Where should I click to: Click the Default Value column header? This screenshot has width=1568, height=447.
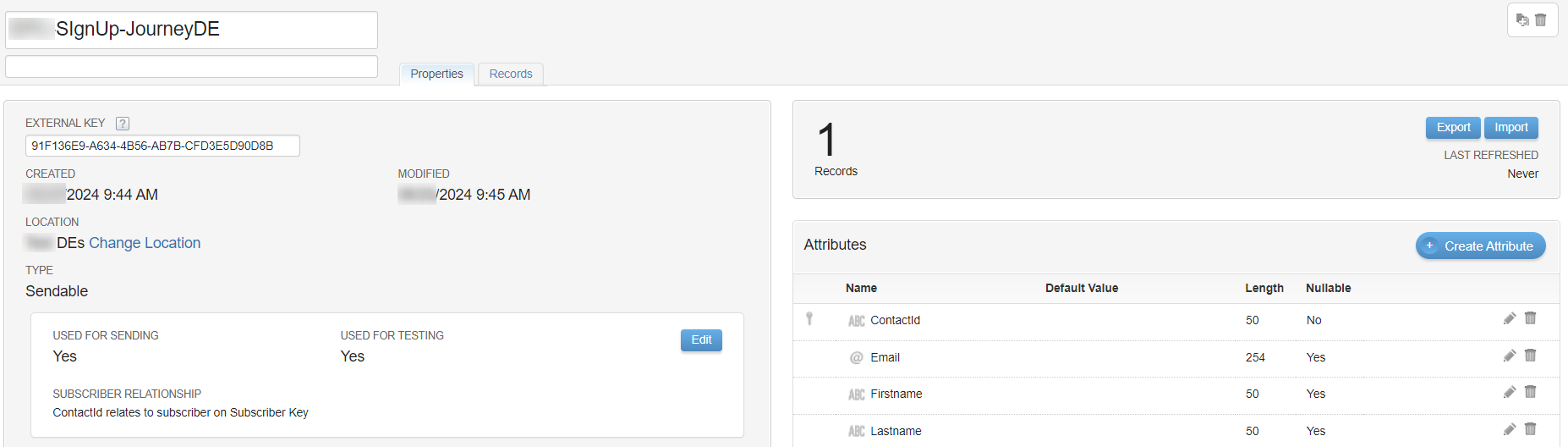1082,288
